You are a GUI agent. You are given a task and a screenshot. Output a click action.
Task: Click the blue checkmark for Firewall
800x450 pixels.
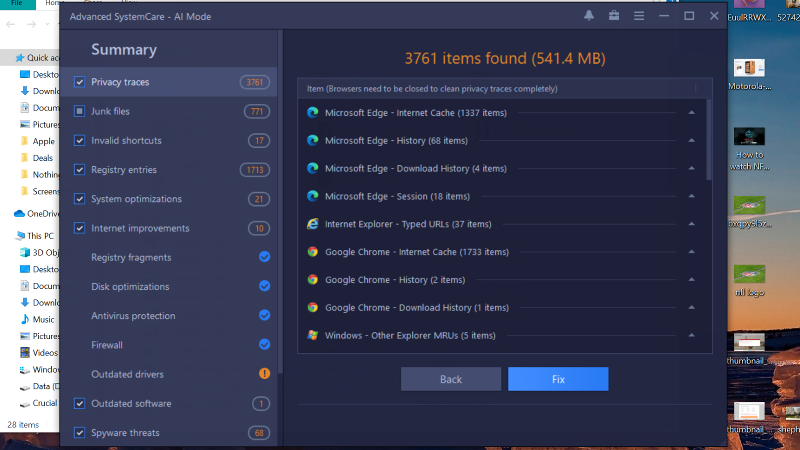pyautogui.click(x=264, y=344)
